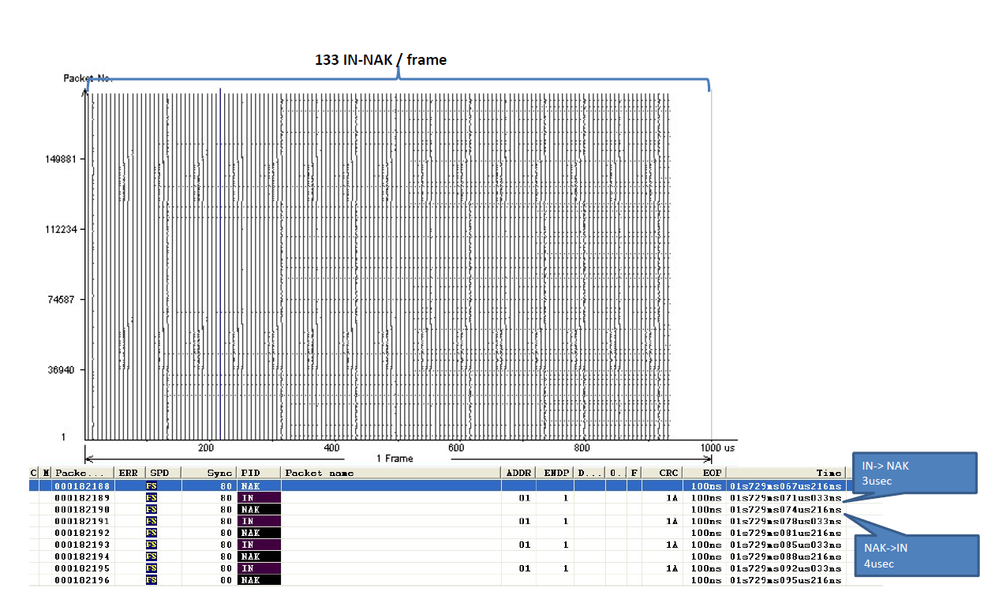Select packet number 000182188
999x611 pixels.
click(x=82, y=486)
